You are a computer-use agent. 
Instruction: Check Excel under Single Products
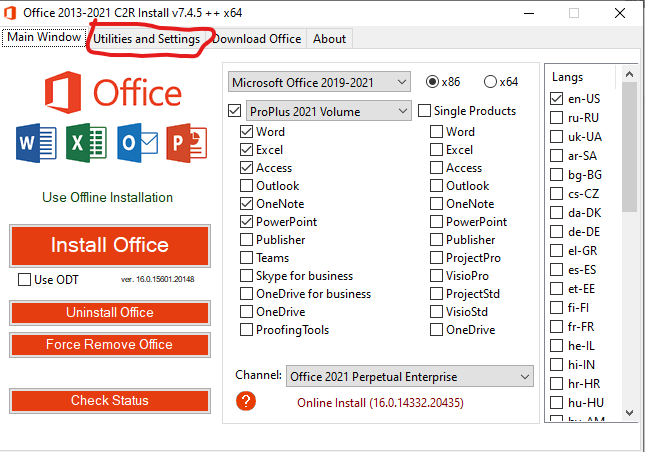click(436, 150)
